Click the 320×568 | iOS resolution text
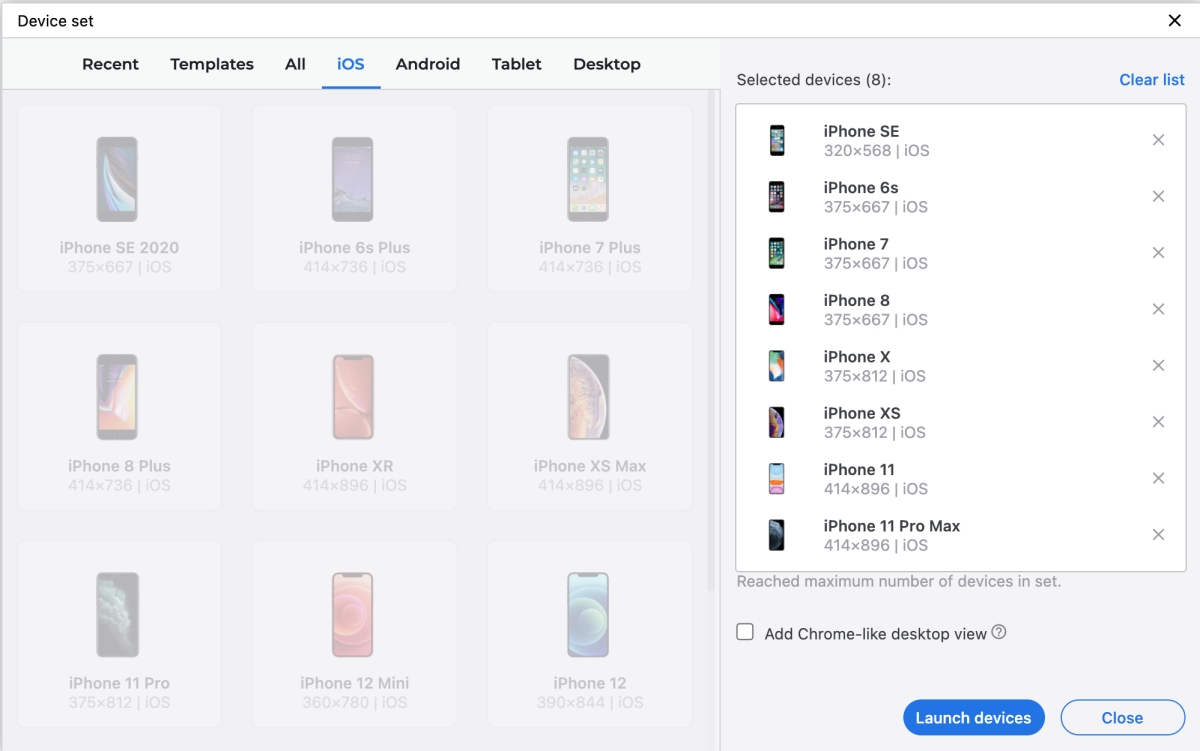The width and height of the screenshot is (1200, 751). click(876, 151)
